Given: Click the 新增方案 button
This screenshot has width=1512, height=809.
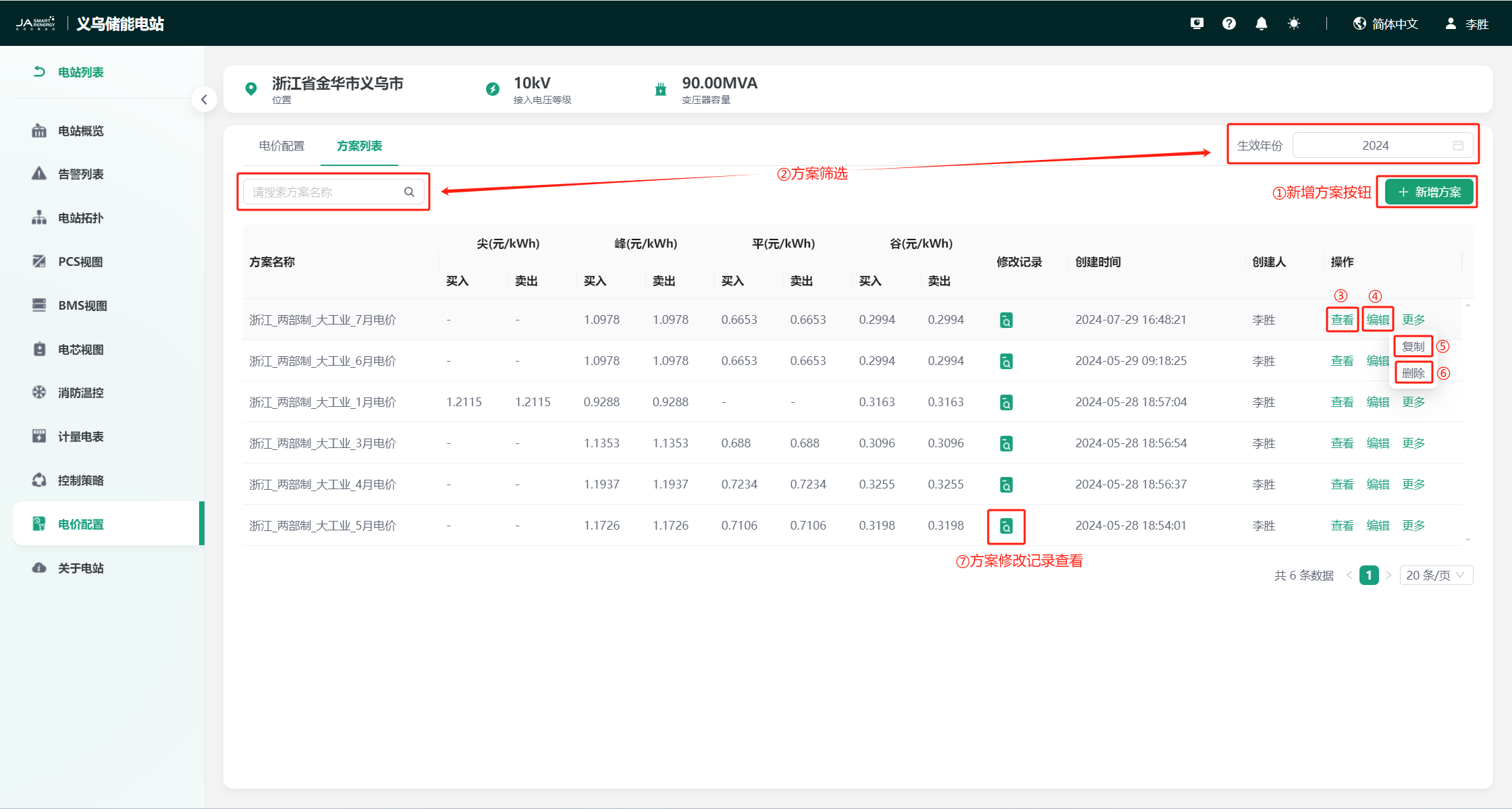Looking at the screenshot, I should [1429, 192].
